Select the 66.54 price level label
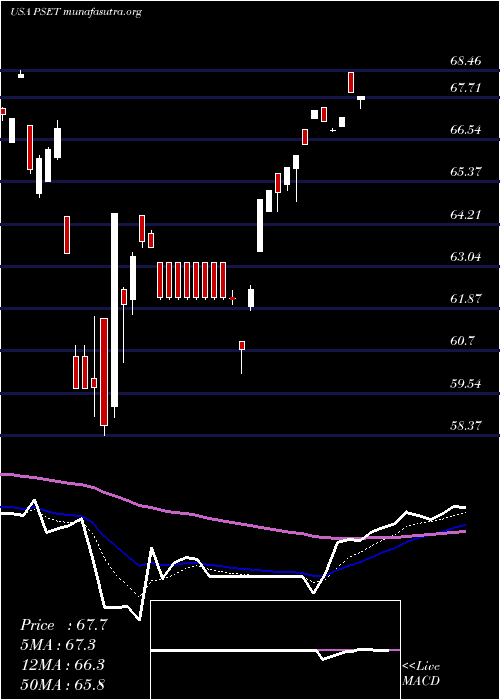 466,130
